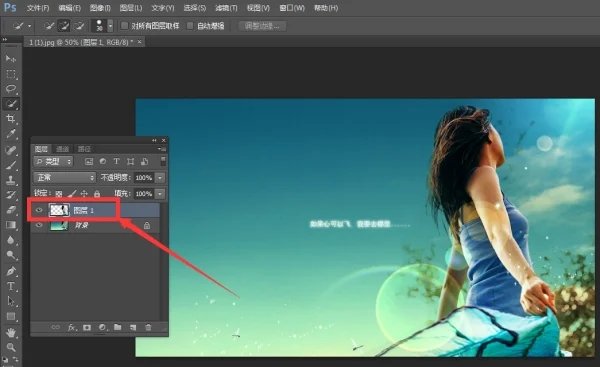Click the create new layer icon

tap(133, 327)
